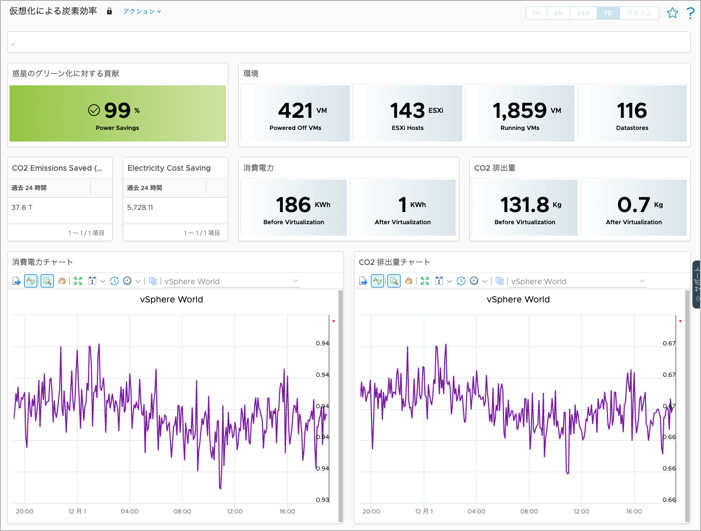The width and height of the screenshot is (701, 531).
Task: Click refresh icon in CO2 排出量チャート toolbar
Action: click(x=461, y=281)
